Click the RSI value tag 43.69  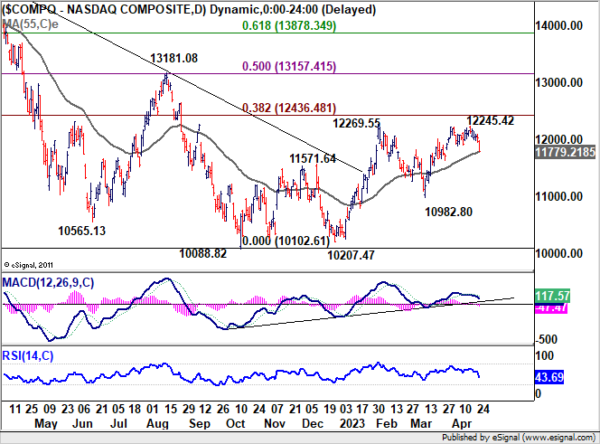point(549,377)
